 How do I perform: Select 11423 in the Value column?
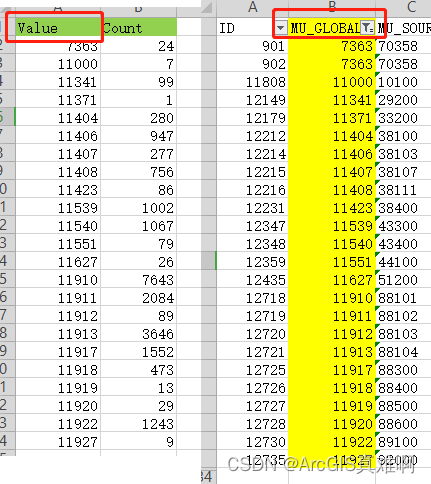[58, 190]
